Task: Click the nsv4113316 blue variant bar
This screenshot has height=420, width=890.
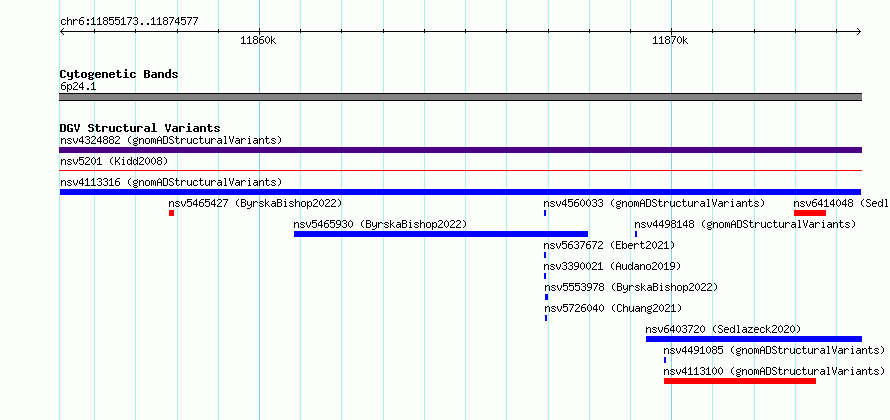Action: 460,192
